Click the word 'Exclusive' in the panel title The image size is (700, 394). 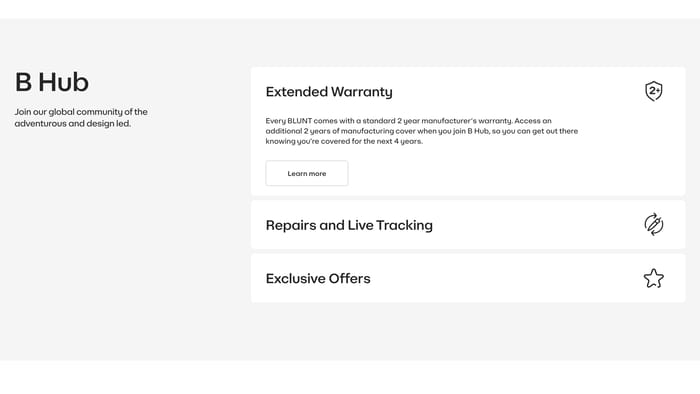pos(296,278)
